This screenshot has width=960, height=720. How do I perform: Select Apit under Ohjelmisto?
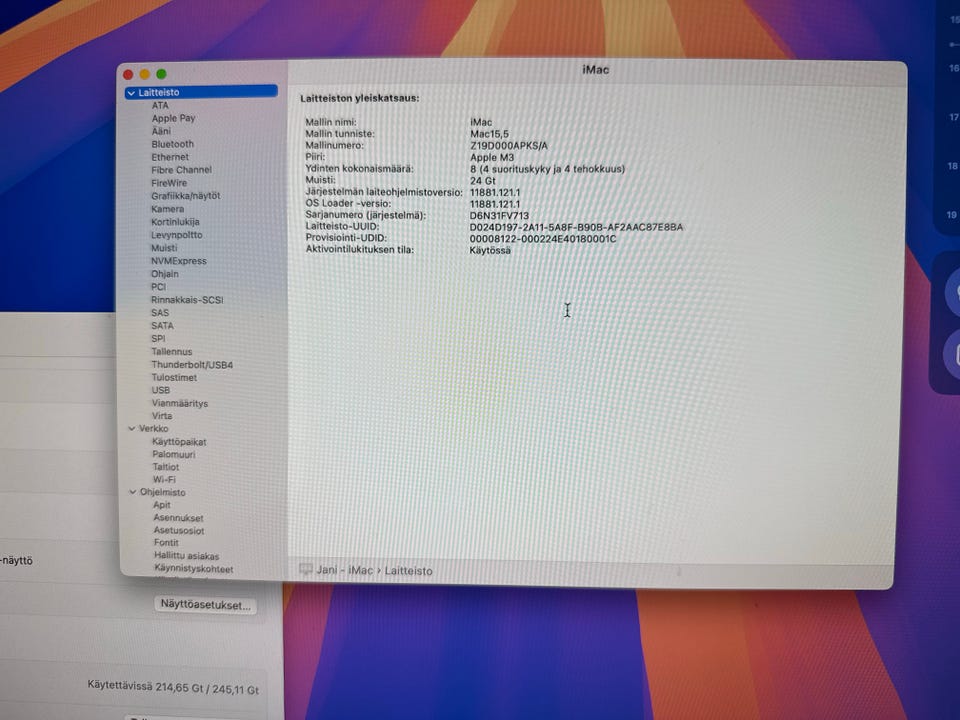tap(162, 505)
